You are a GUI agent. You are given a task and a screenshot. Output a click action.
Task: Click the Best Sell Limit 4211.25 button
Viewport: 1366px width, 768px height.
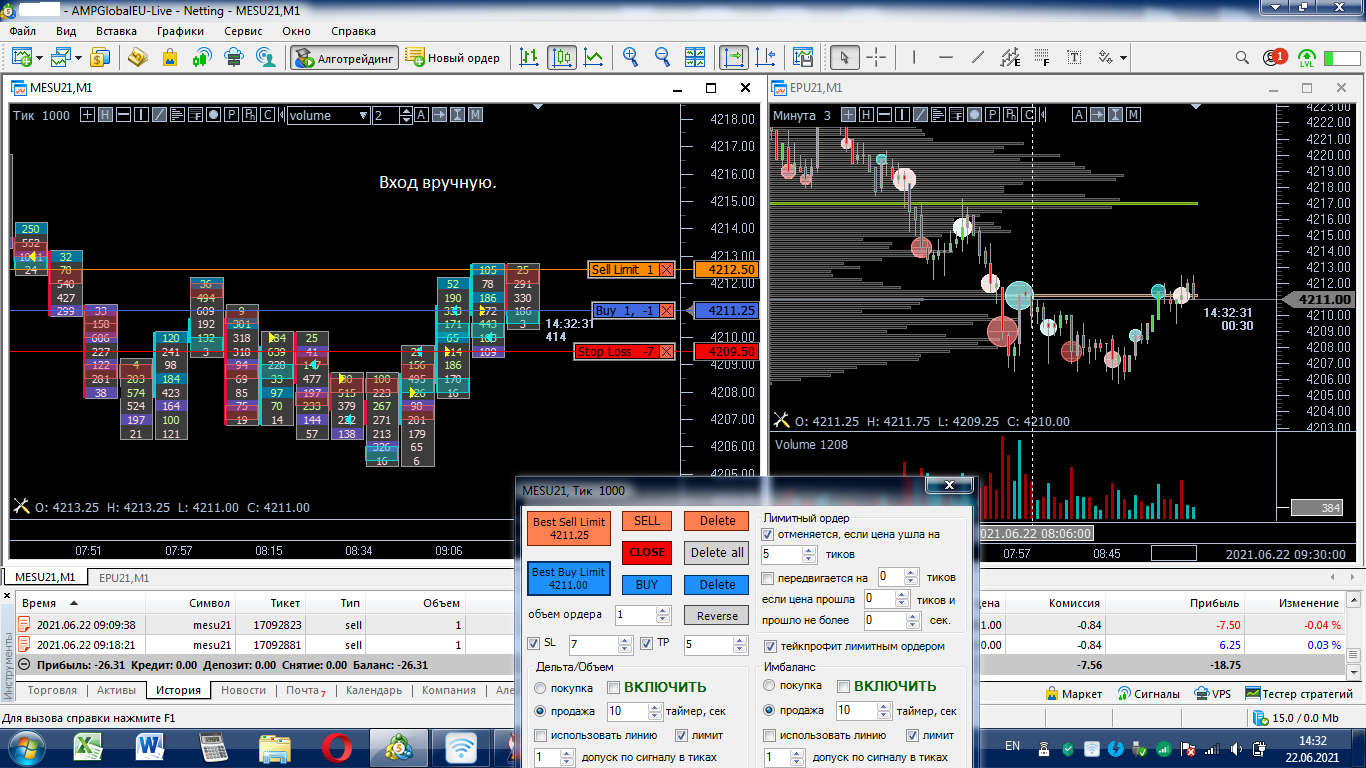(568, 529)
